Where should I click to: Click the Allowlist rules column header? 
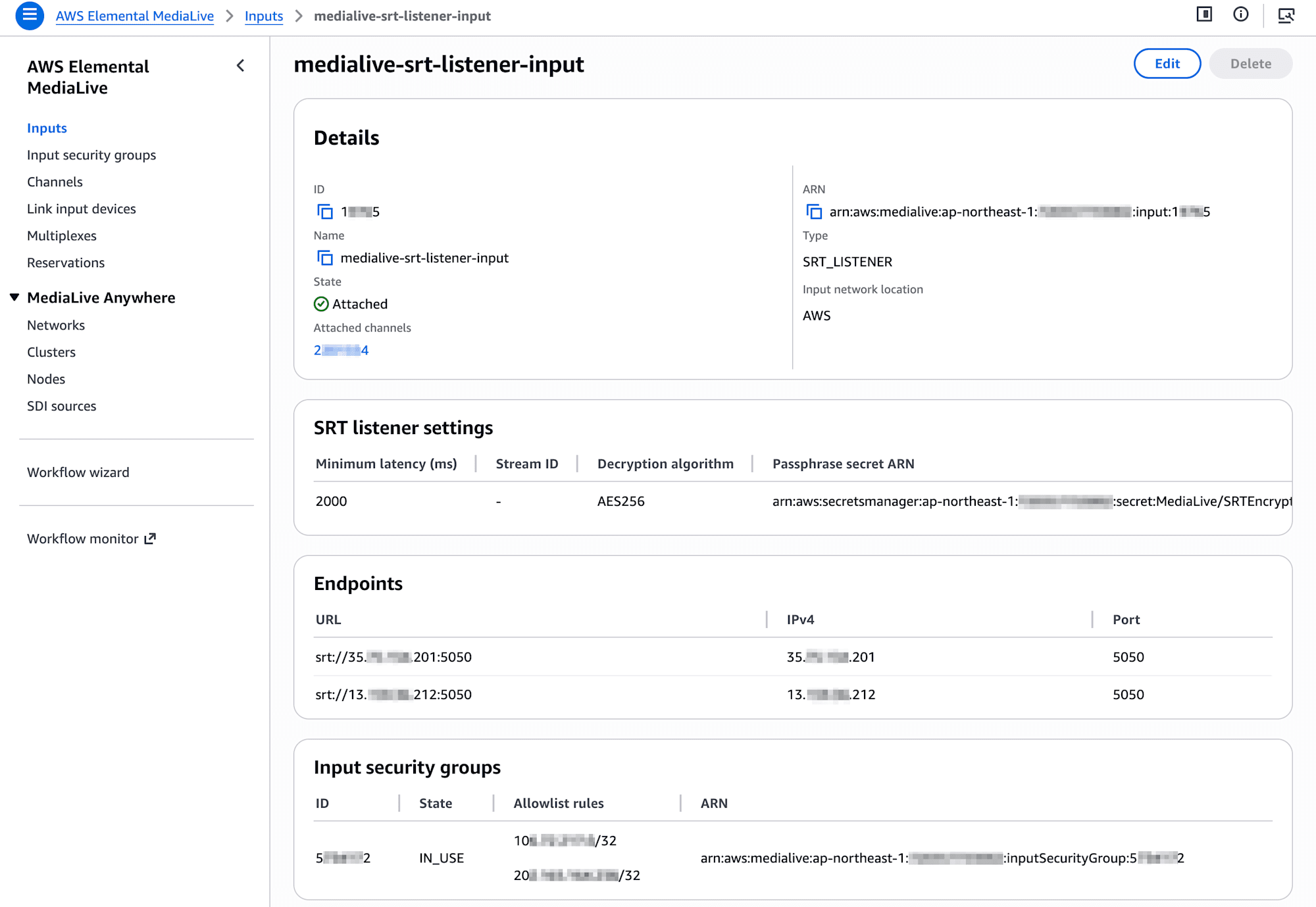click(559, 803)
